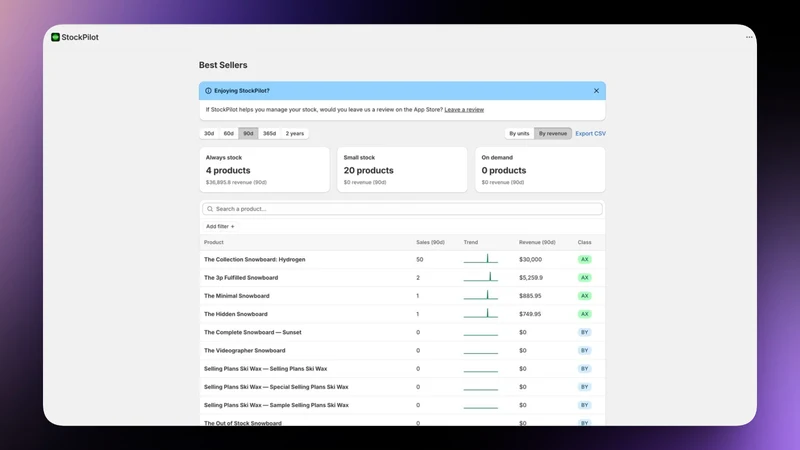Click sales value 50 for Hydrogen snowboard

[x=419, y=259]
